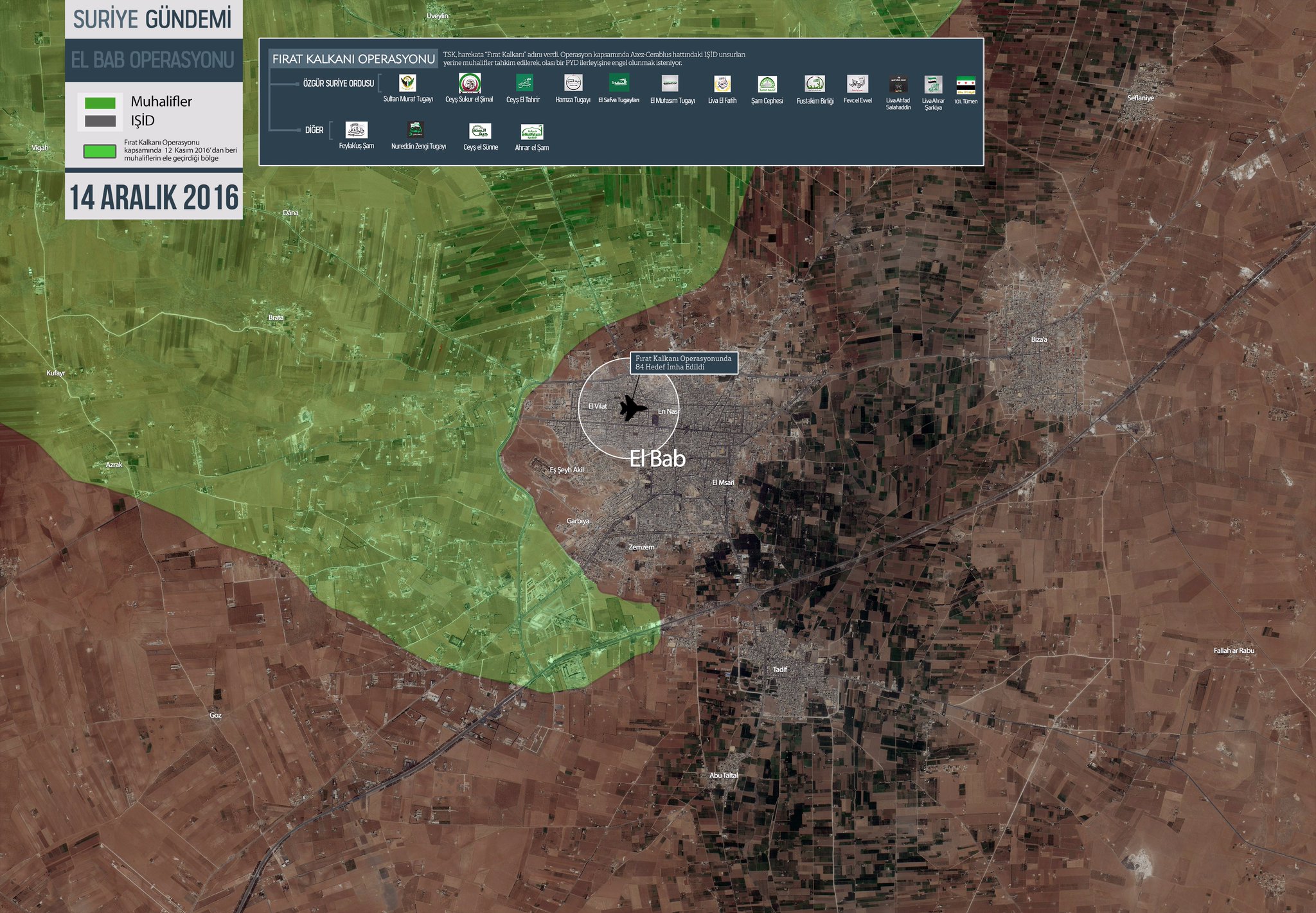Image resolution: width=1316 pixels, height=913 pixels.
Task: Click the 14 Aralık 2016 date banner
Action: (x=154, y=197)
